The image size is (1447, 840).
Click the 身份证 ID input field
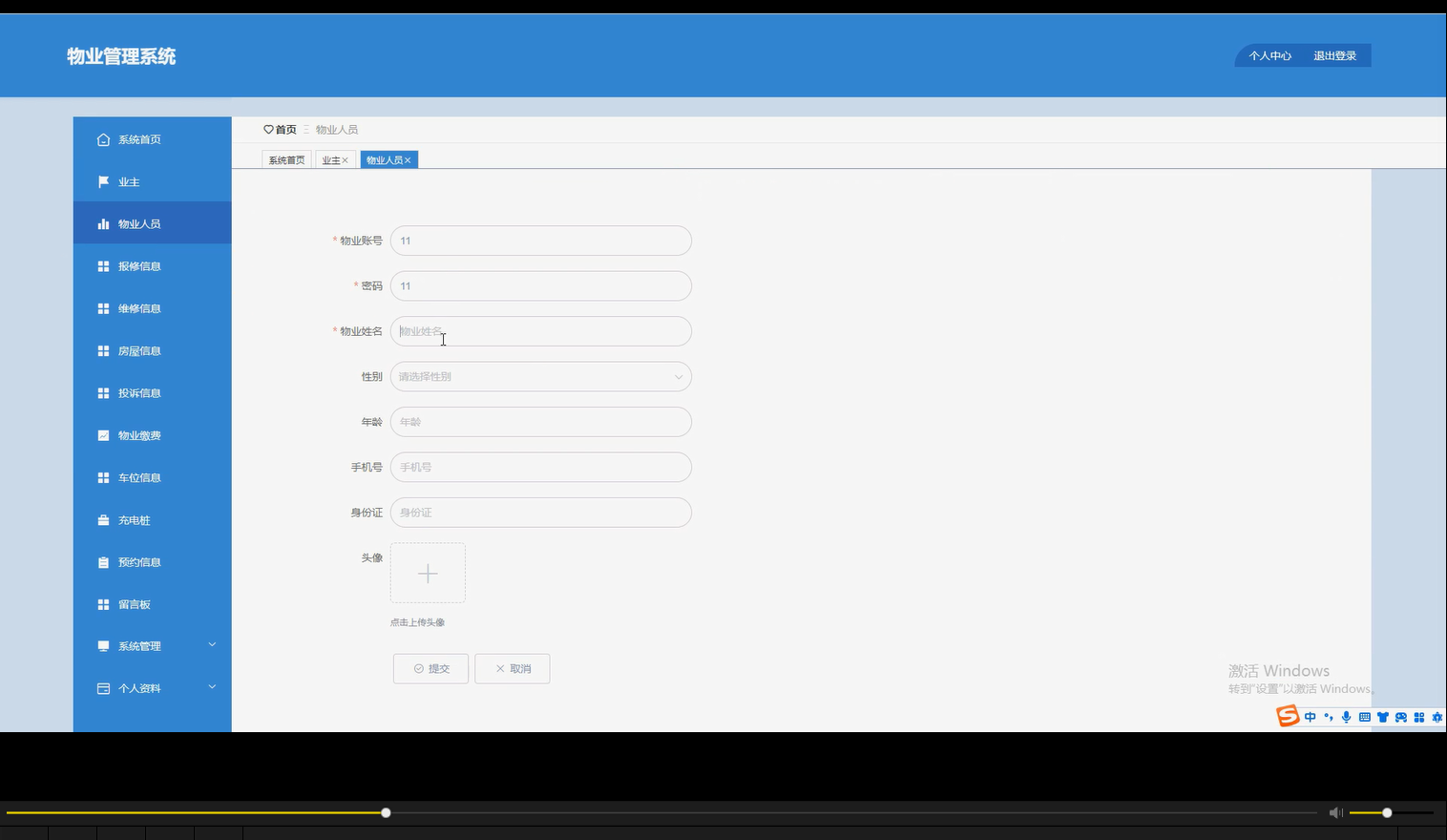tap(540, 513)
